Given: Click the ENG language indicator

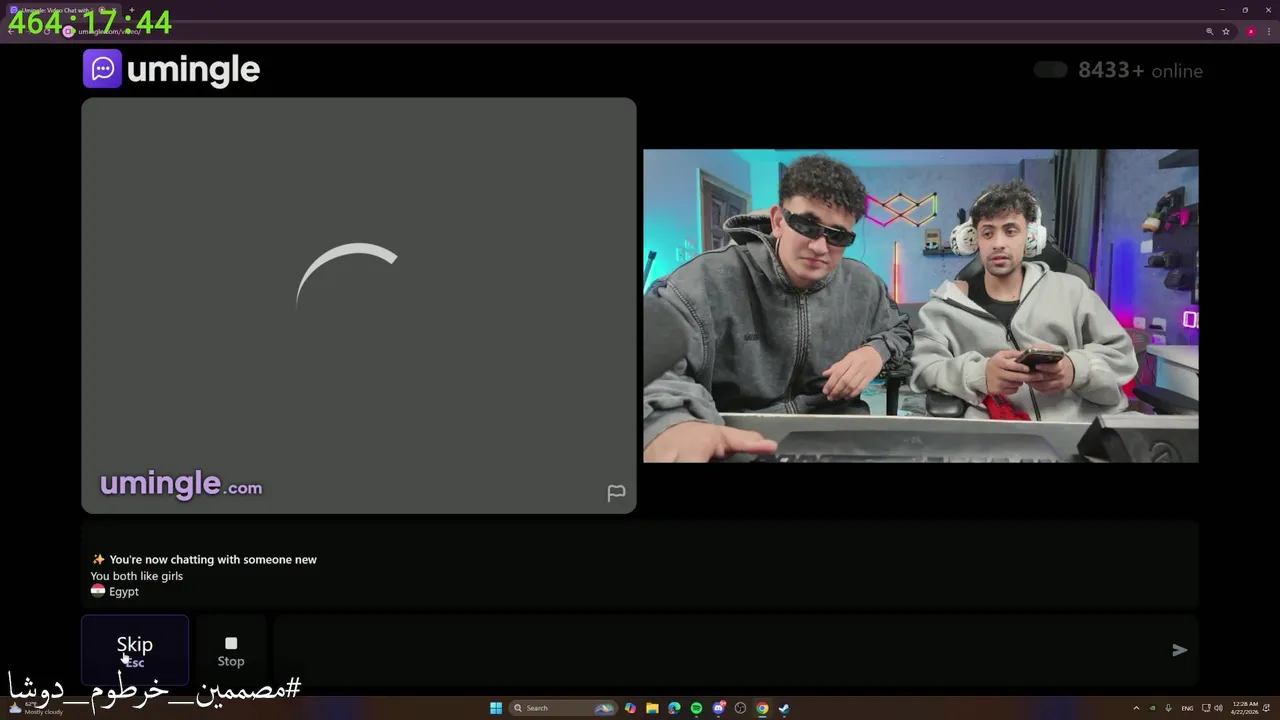Looking at the screenshot, I should pyautogui.click(x=1187, y=708).
